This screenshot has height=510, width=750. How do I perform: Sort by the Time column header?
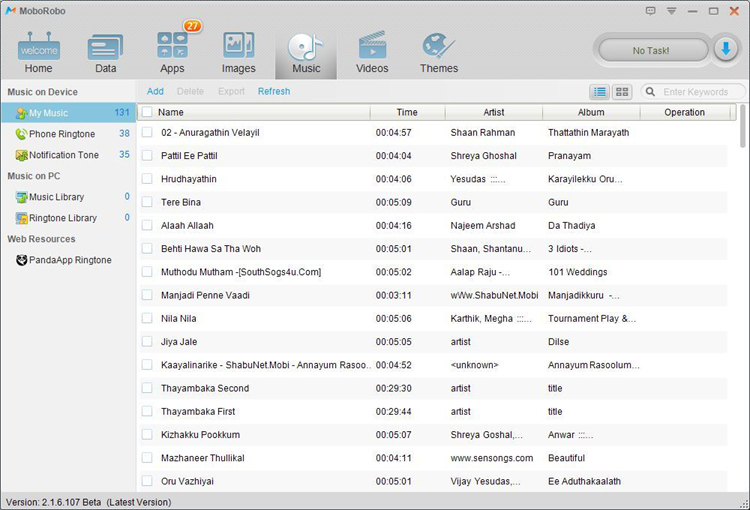pos(407,112)
